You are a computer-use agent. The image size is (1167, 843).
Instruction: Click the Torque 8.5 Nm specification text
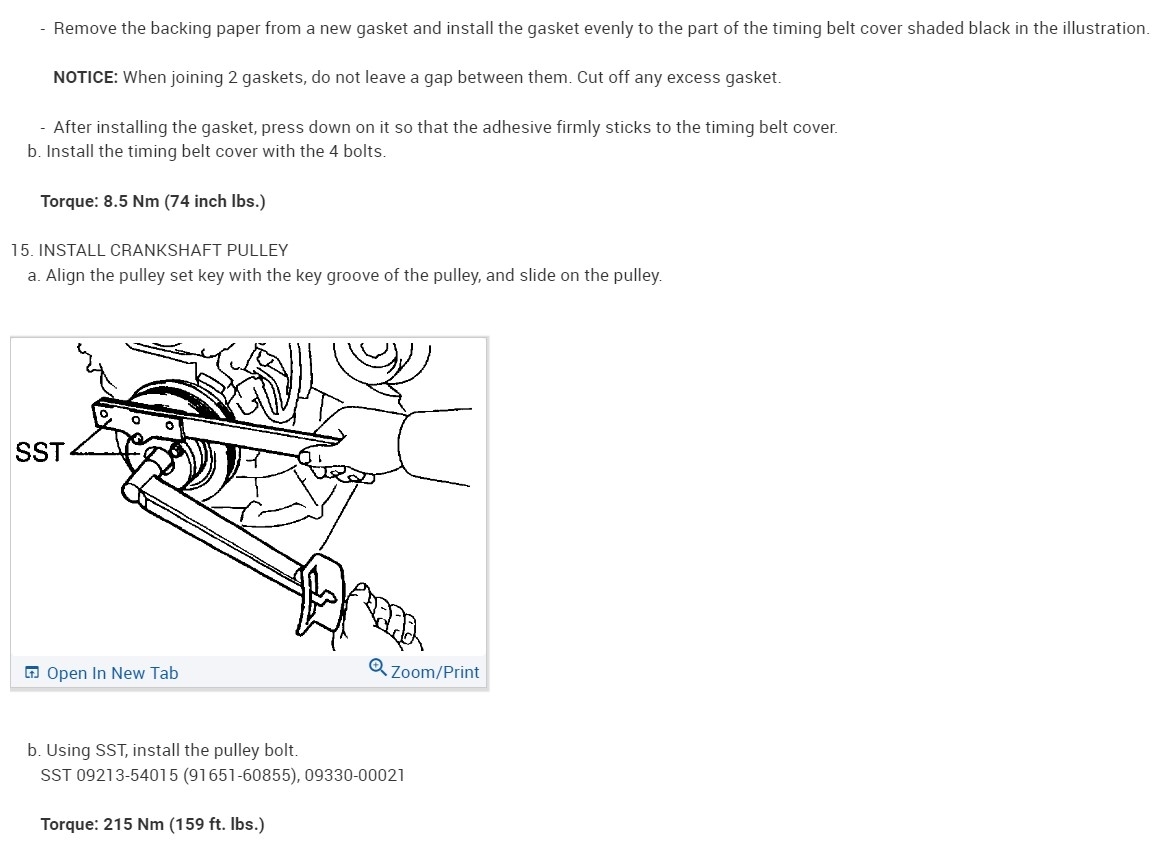pos(153,201)
